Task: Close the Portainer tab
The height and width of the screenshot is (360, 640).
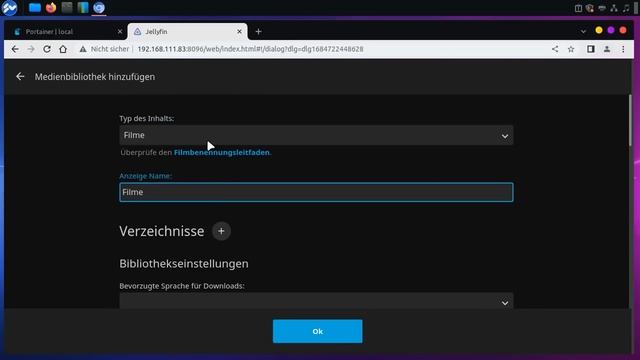Action: (120, 31)
